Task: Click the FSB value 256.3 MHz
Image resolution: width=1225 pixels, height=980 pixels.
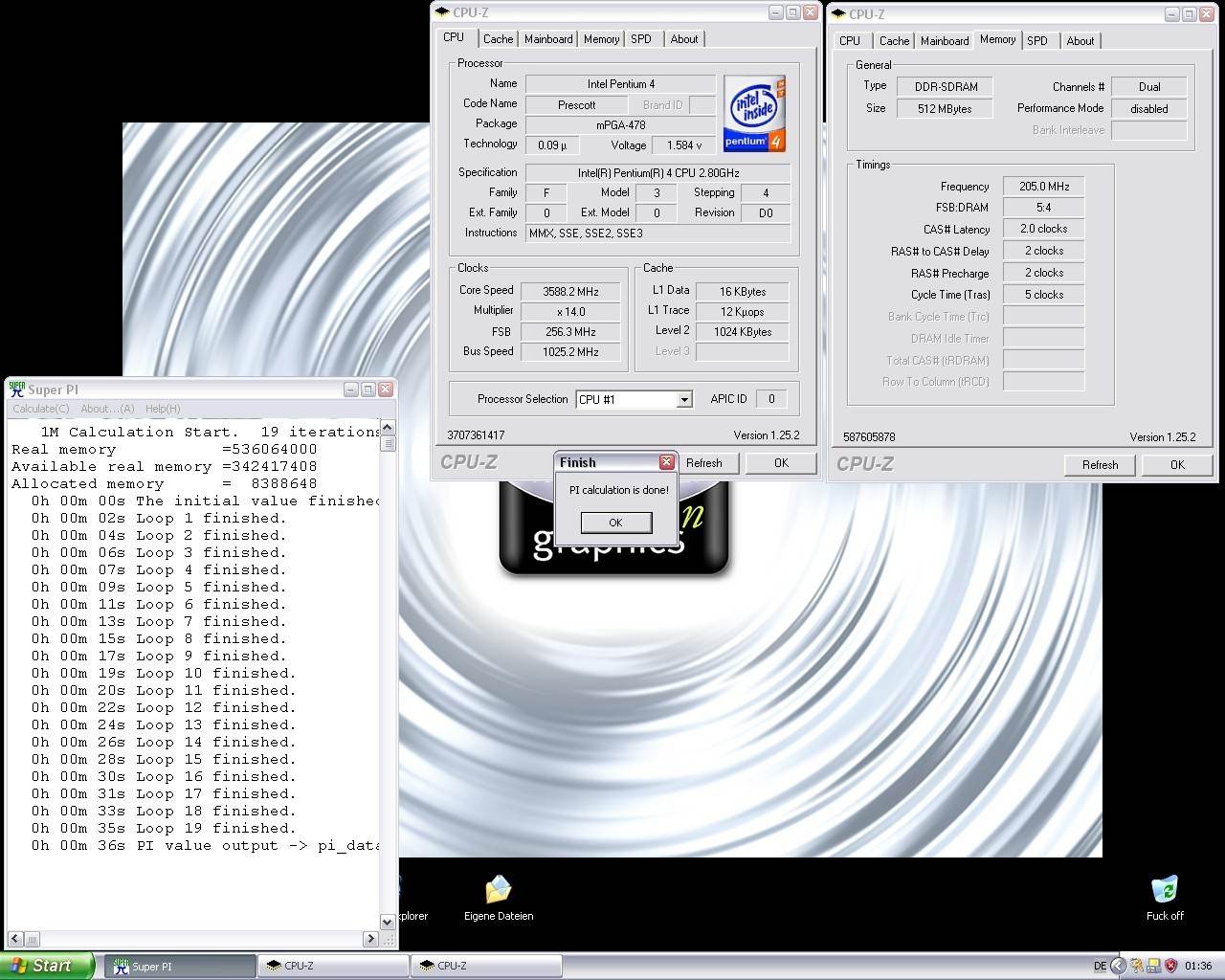Action: (x=572, y=332)
